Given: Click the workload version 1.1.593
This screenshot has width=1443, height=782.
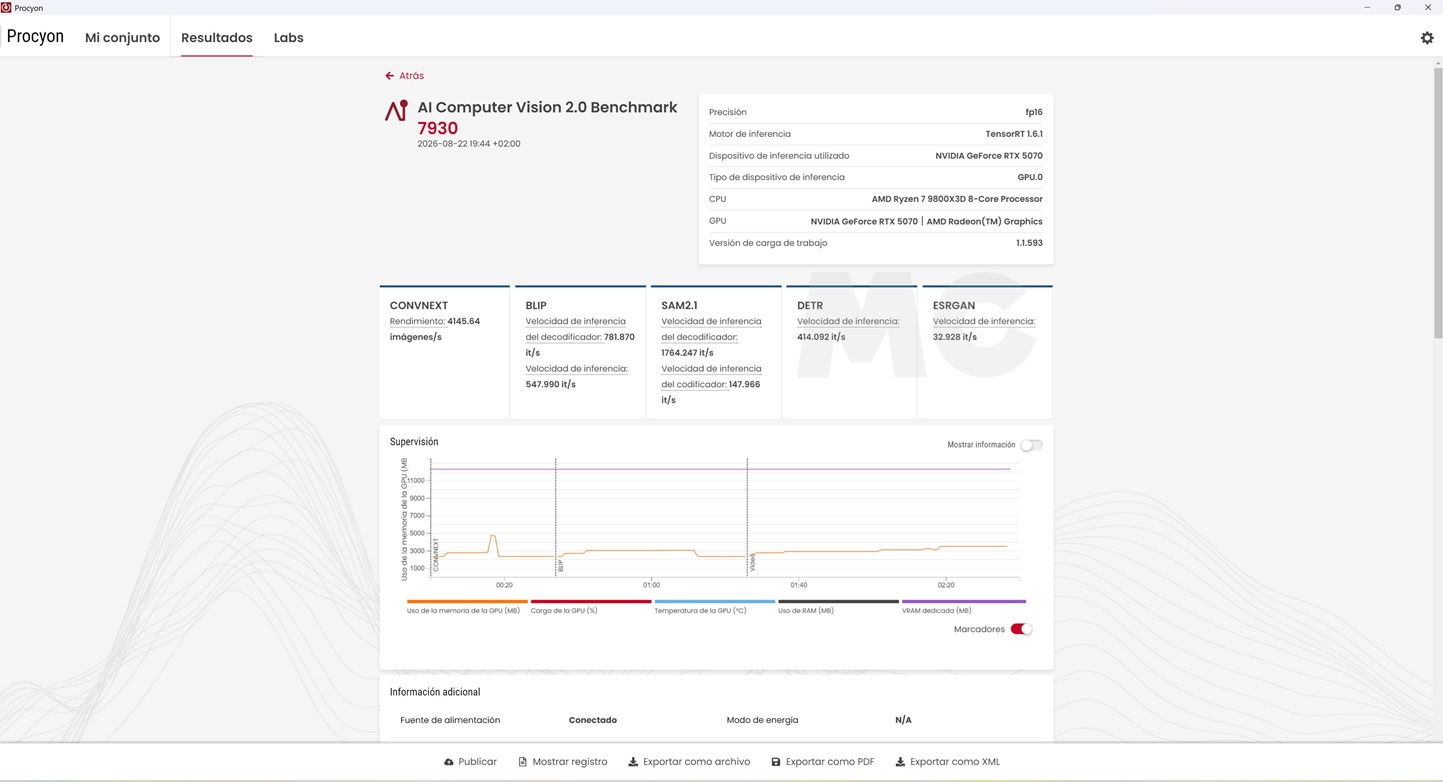Looking at the screenshot, I should click(x=1029, y=243).
